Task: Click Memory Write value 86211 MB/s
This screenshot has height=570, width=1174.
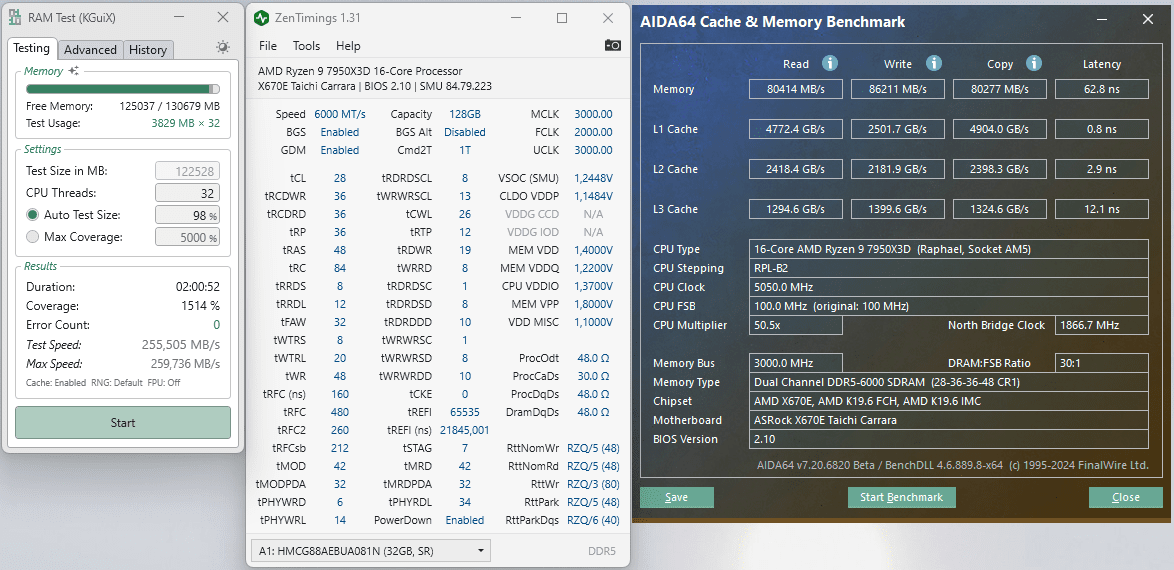Action: tap(899, 89)
